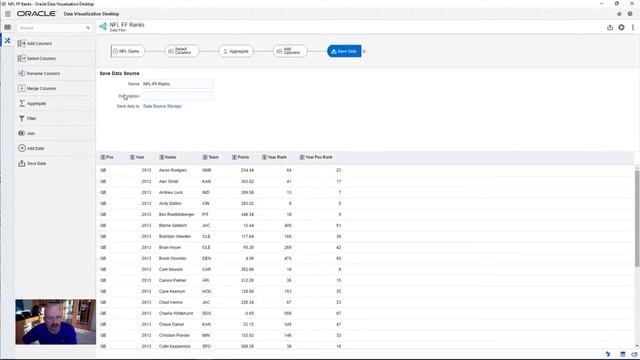The width and height of the screenshot is (640, 360).
Task: Select the Brock Osweiler name cell
Action: [x=173, y=258]
